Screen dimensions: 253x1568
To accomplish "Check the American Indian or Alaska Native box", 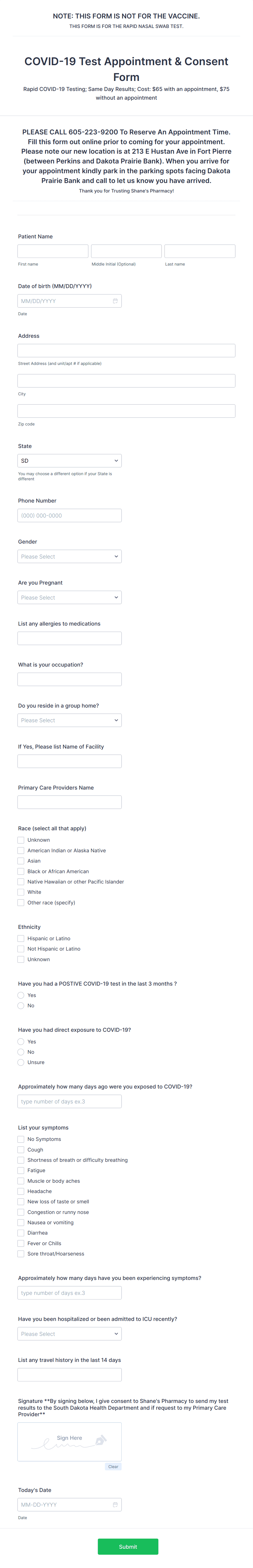I will coord(21,850).
